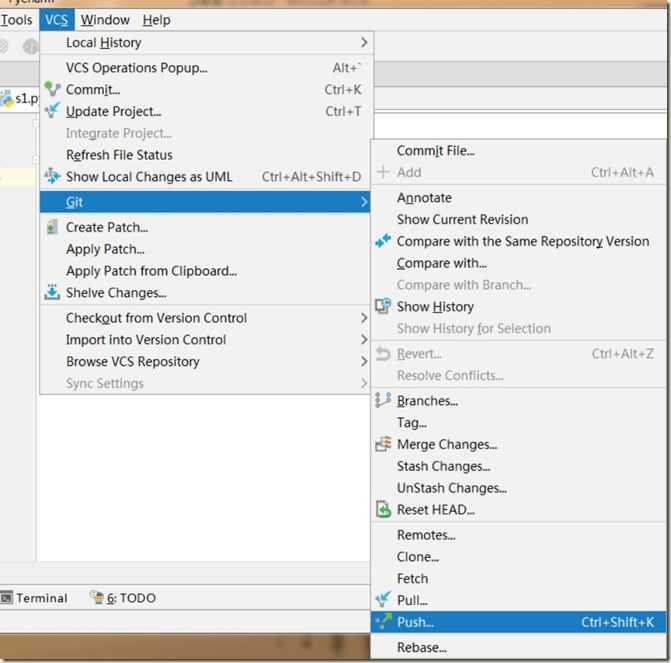
Task: Expand the Git submenu arrow
Action: [364, 202]
